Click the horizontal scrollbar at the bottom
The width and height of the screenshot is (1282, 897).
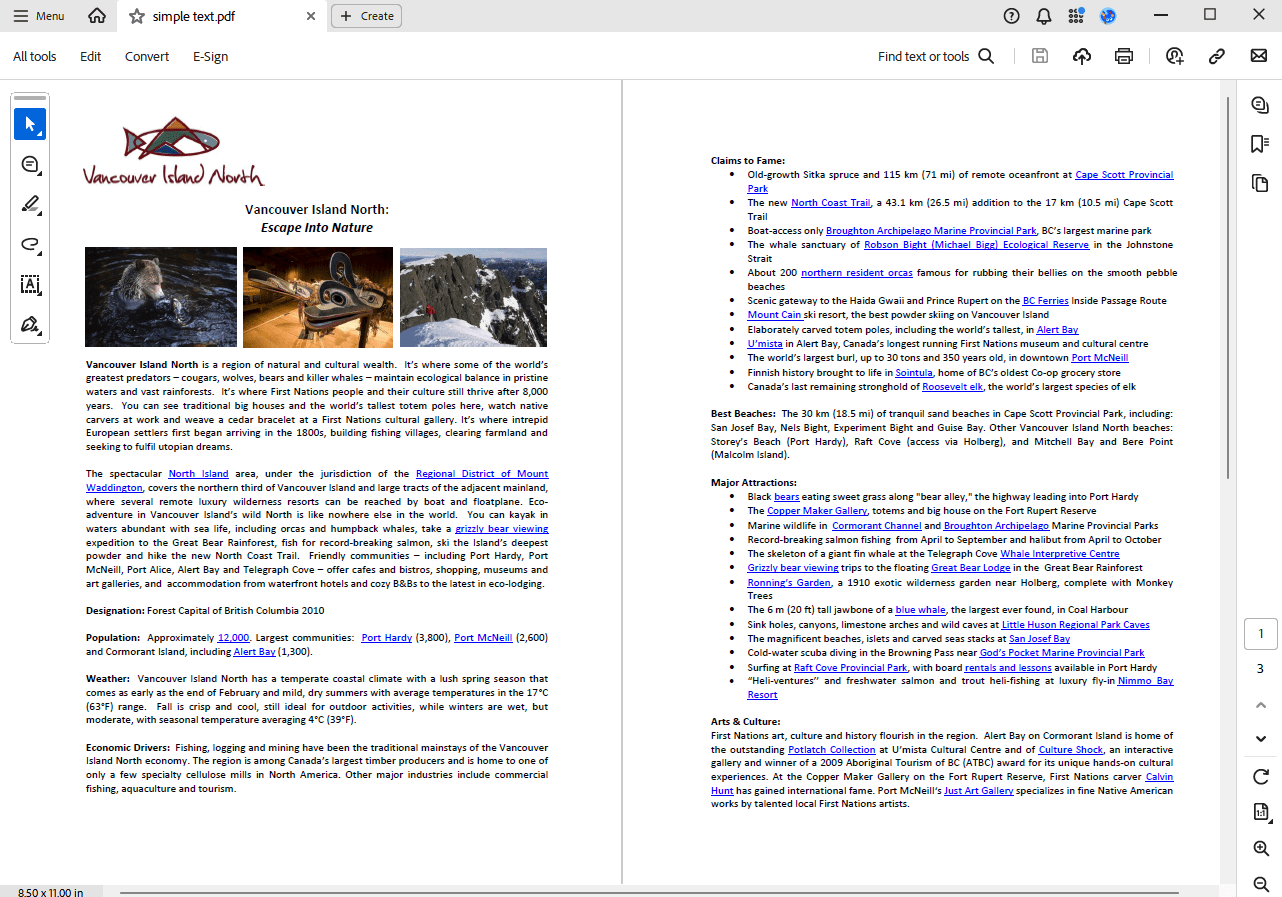point(648,891)
